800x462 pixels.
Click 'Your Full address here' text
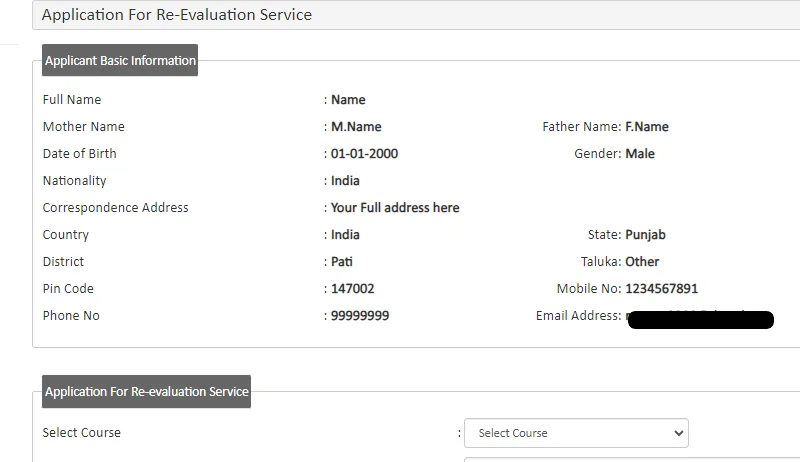pyautogui.click(x=395, y=208)
